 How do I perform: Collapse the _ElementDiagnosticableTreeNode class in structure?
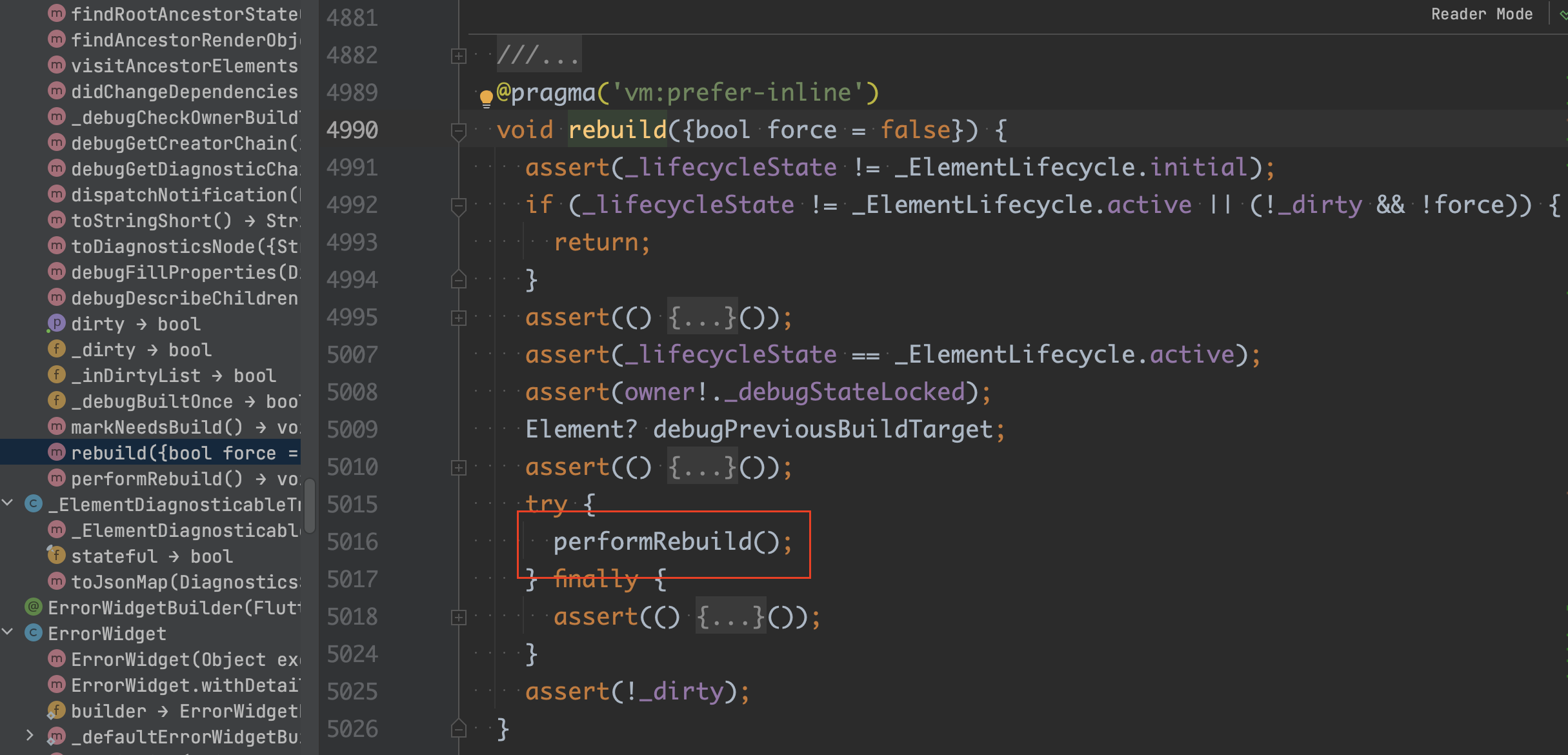pos(8,503)
